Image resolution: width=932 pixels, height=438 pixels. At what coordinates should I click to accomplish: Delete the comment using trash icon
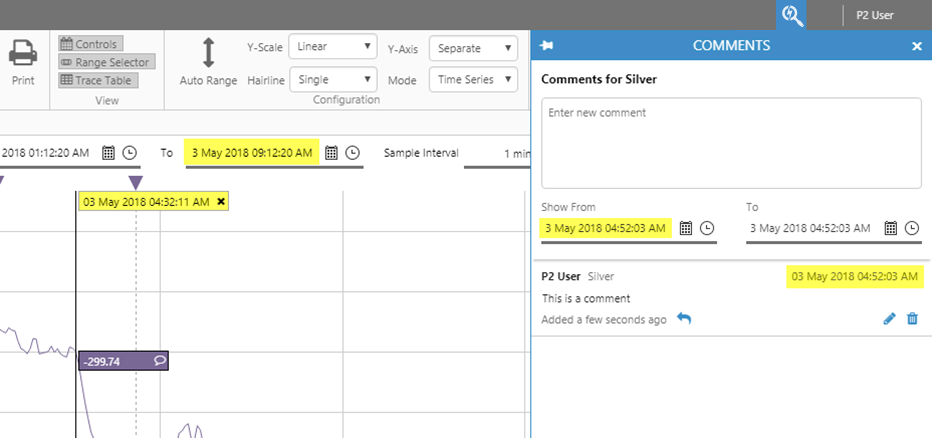912,319
